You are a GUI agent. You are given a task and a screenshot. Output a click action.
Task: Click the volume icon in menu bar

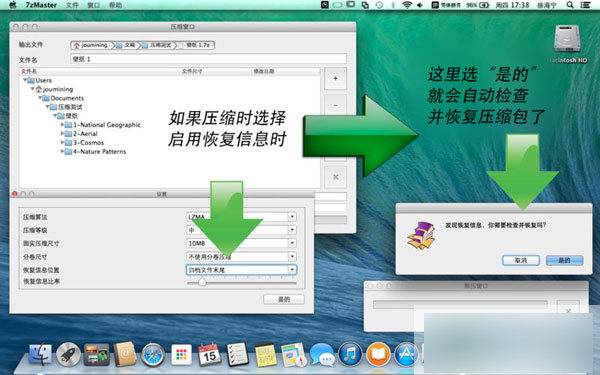[420, 5]
